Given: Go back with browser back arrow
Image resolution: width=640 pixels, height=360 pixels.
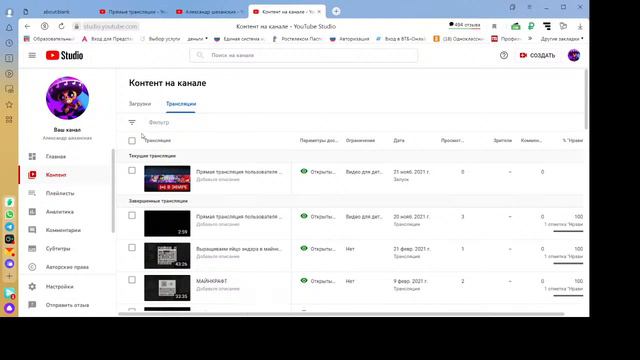Looking at the screenshot, I should pyautogui.click(x=27, y=26).
